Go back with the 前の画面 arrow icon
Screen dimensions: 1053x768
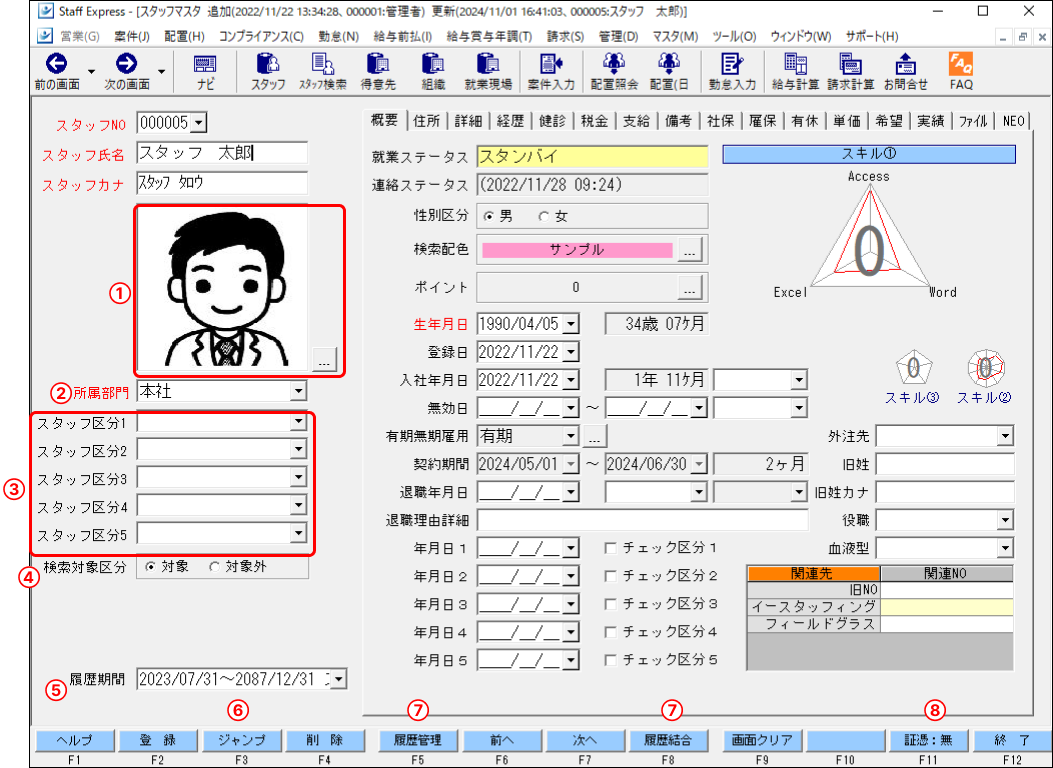coord(56,64)
